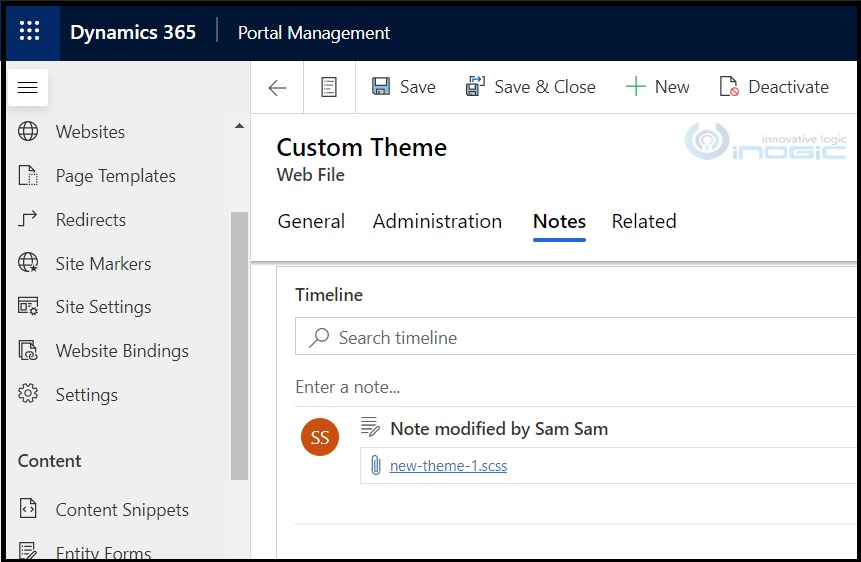Go back using the left arrow icon
Screen dimensions: 861x562
coord(278,87)
